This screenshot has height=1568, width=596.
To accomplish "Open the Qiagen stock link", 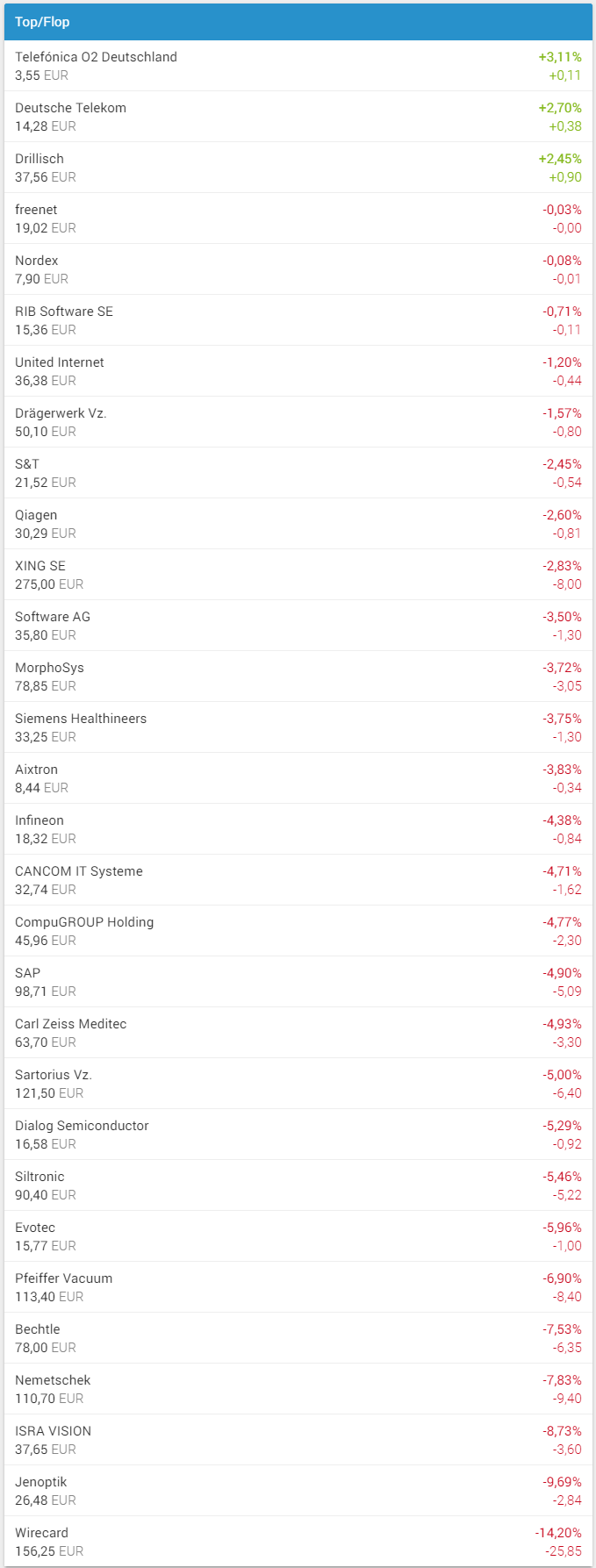I will (x=36, y=515).
